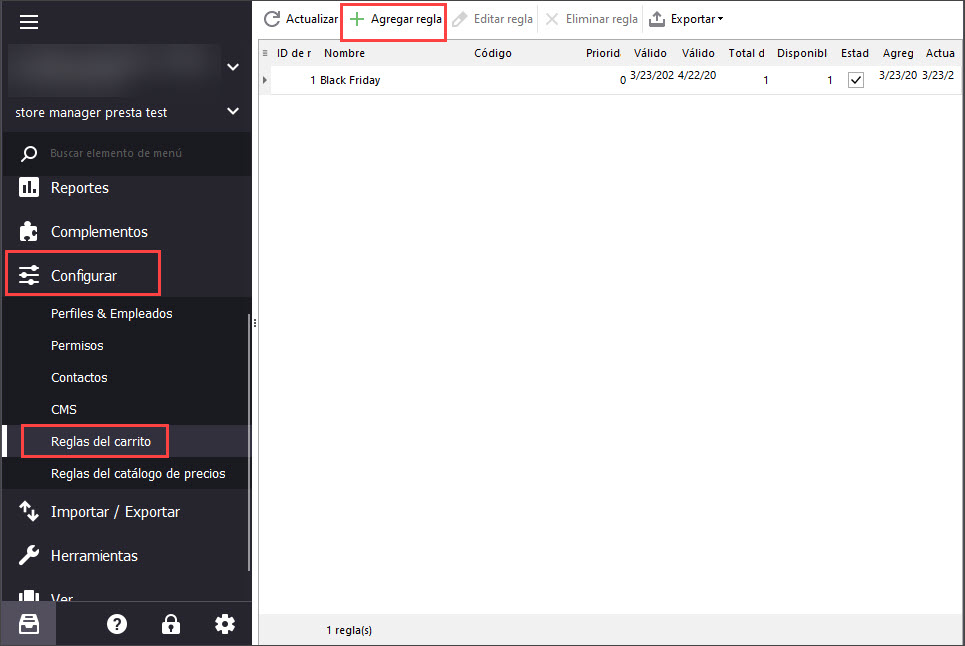This screenshot has width=965, height=646.
Task: Select Contactos submenu item
Action: point(79,378)
